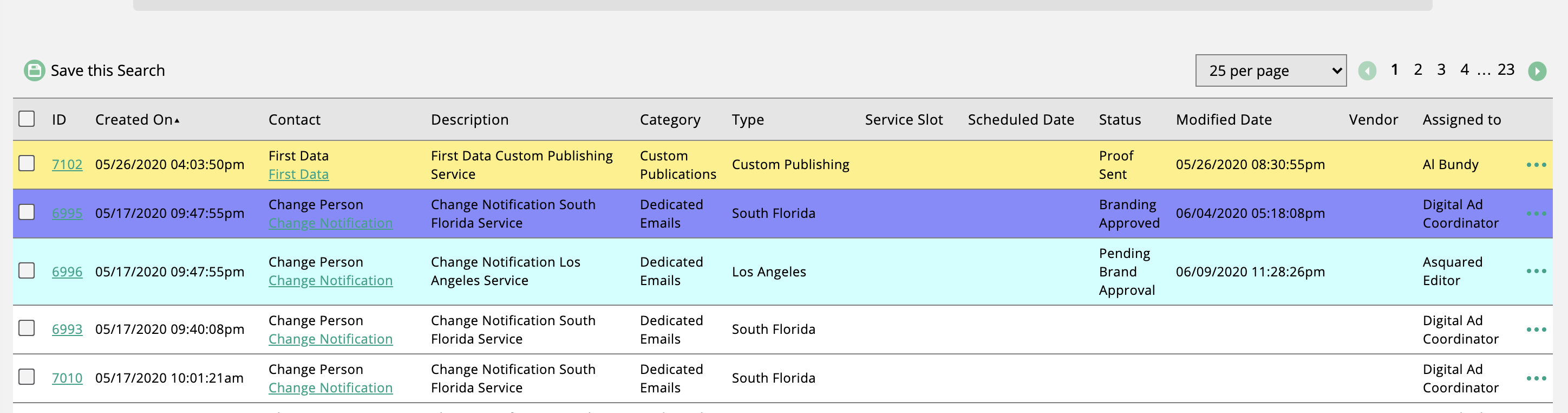The width and height of the screenshot is (1568, 413).
Task: Open Change Notification link in row 6993
Action: point(330,339)
